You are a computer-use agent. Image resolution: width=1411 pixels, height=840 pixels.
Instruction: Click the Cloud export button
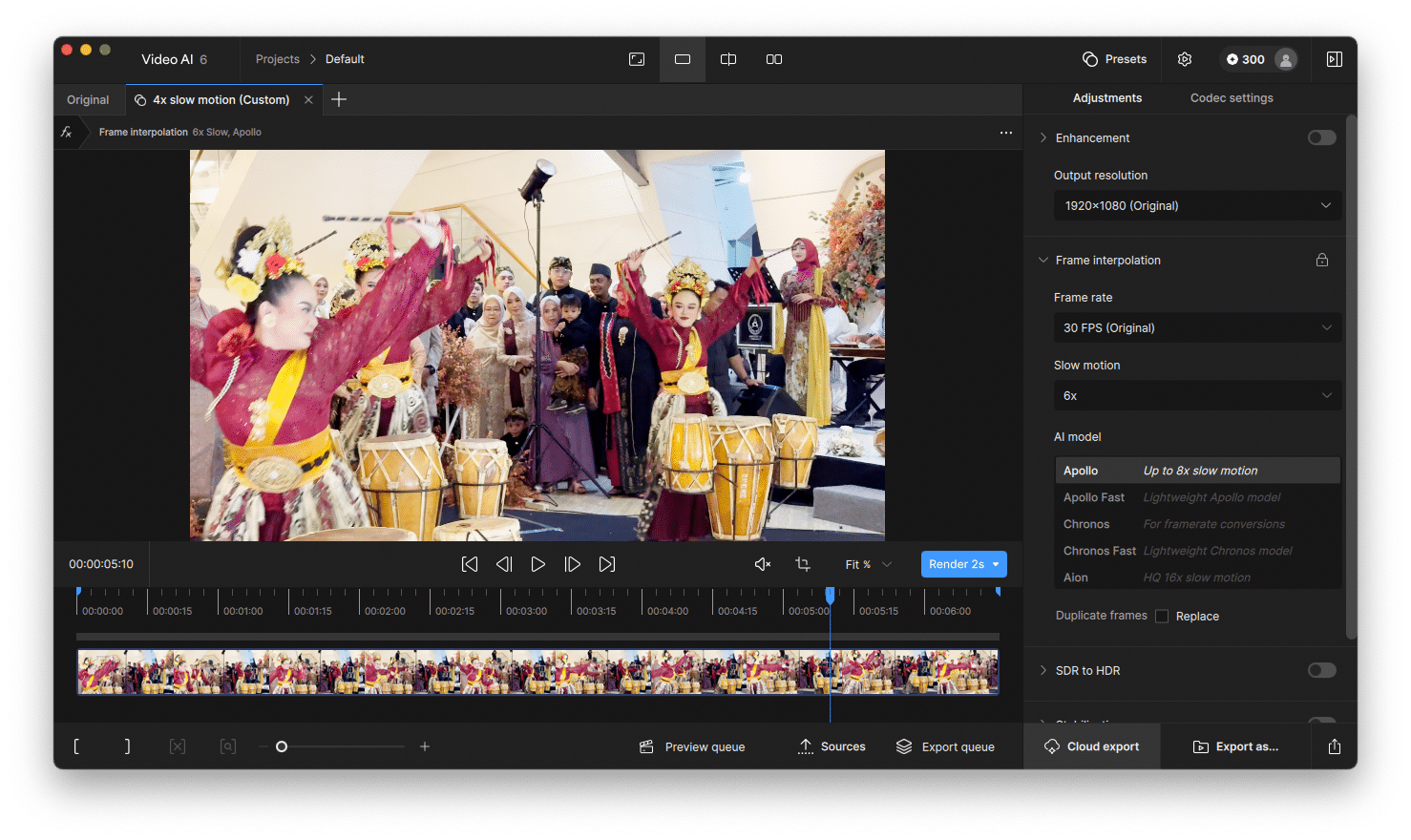coord(1092,746)
